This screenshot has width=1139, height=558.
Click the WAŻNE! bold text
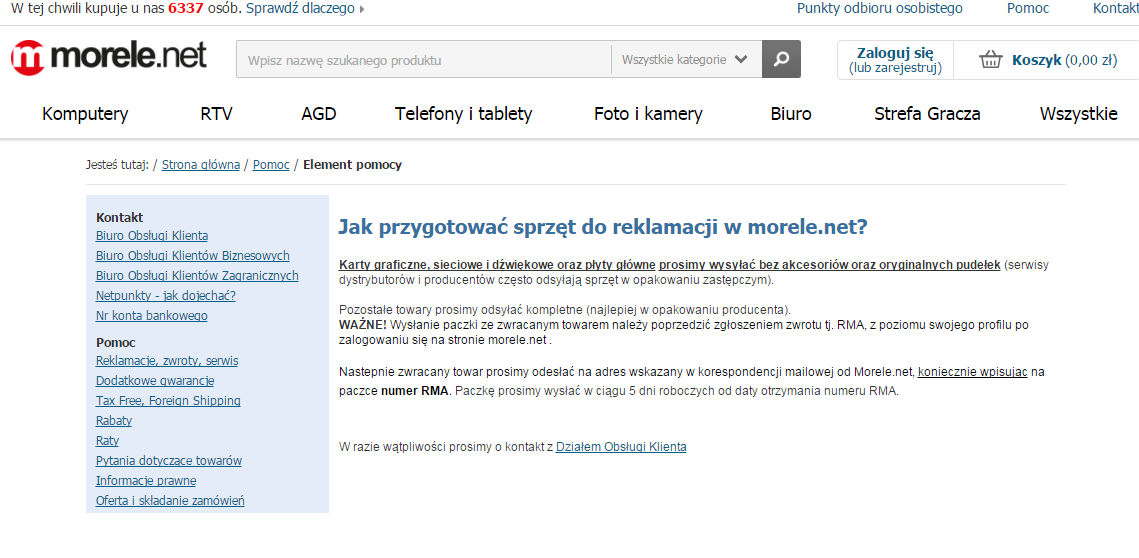tap(362, 326)
